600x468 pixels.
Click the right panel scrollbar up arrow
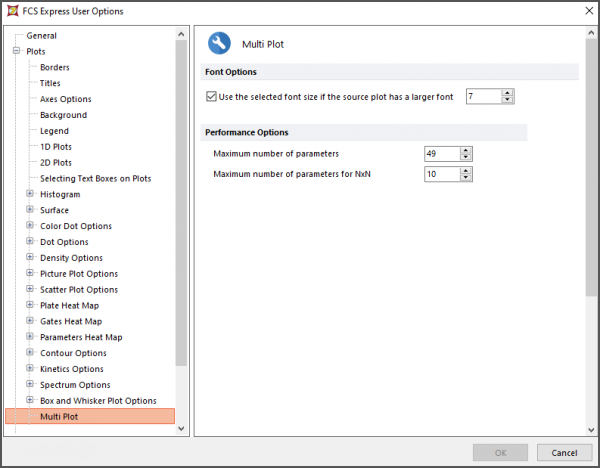[591, 33]
